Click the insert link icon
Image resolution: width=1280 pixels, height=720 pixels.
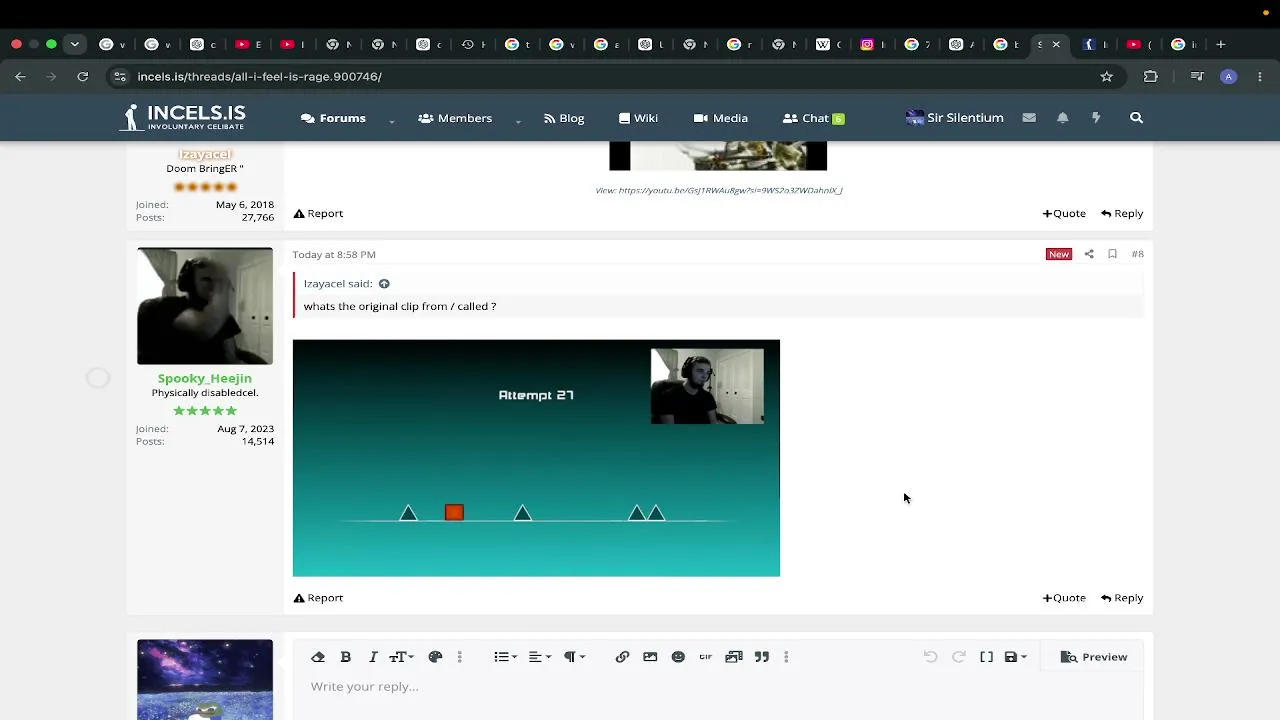[x=622, y=657]
